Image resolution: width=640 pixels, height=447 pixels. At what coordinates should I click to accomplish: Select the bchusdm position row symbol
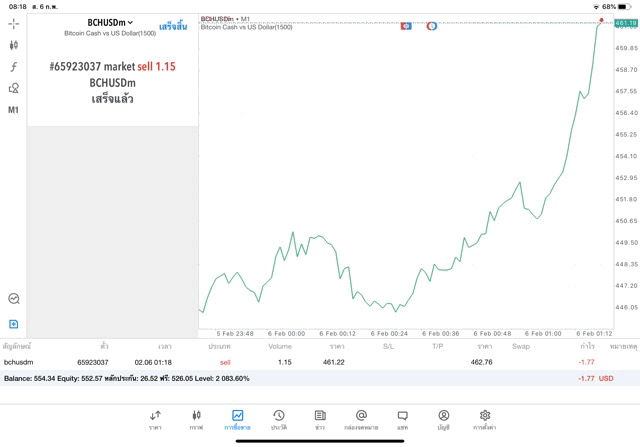pos(18,362)
